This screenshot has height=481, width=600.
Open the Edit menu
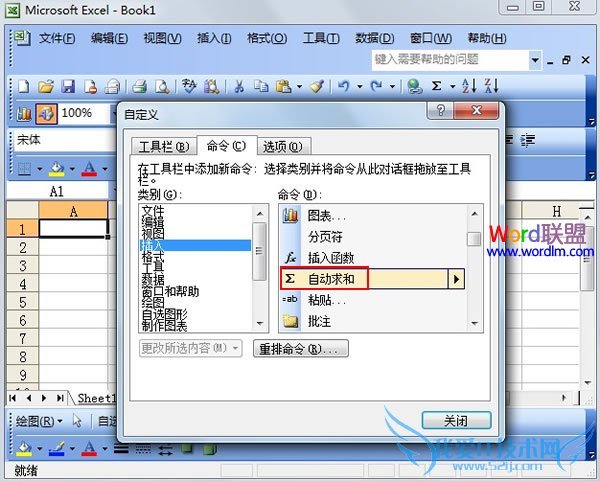(x=109, y=38)
